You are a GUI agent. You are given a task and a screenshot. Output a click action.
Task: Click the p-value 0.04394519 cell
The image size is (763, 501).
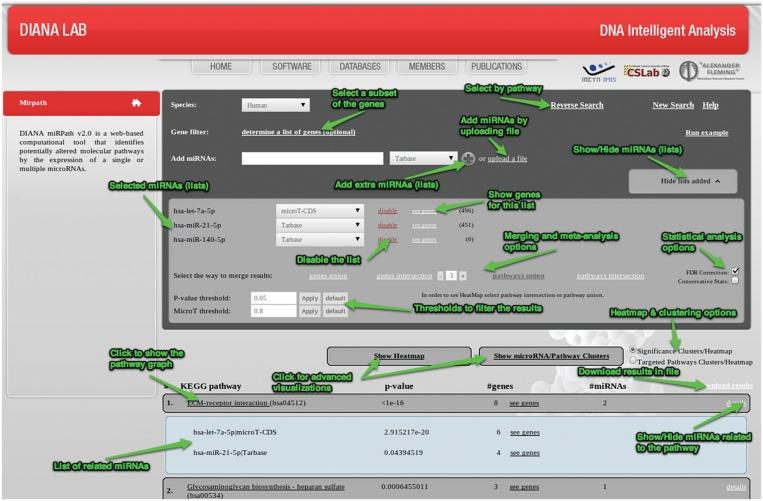point(403,452)
